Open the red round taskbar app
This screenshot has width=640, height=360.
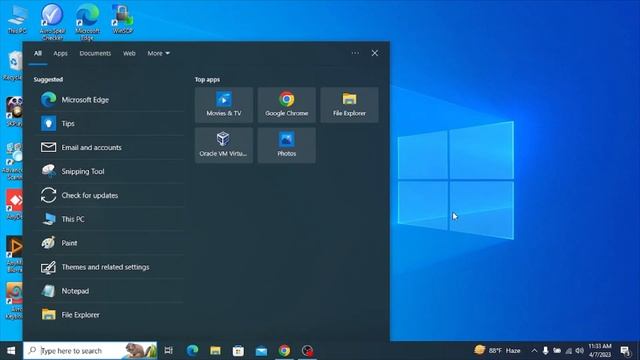(307, 351)
